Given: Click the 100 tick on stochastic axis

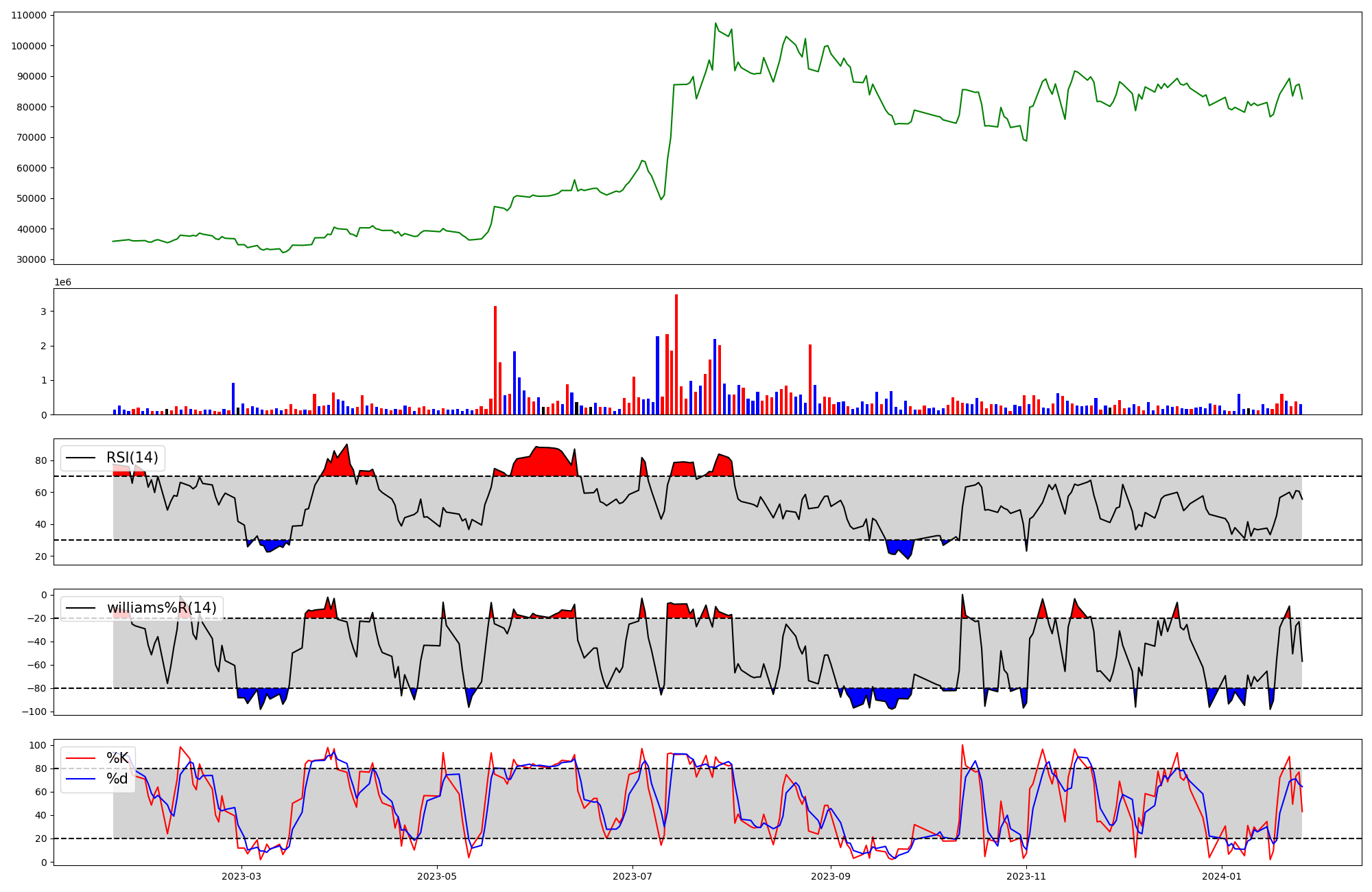Looking at the screenshot, I should (38, 746).
